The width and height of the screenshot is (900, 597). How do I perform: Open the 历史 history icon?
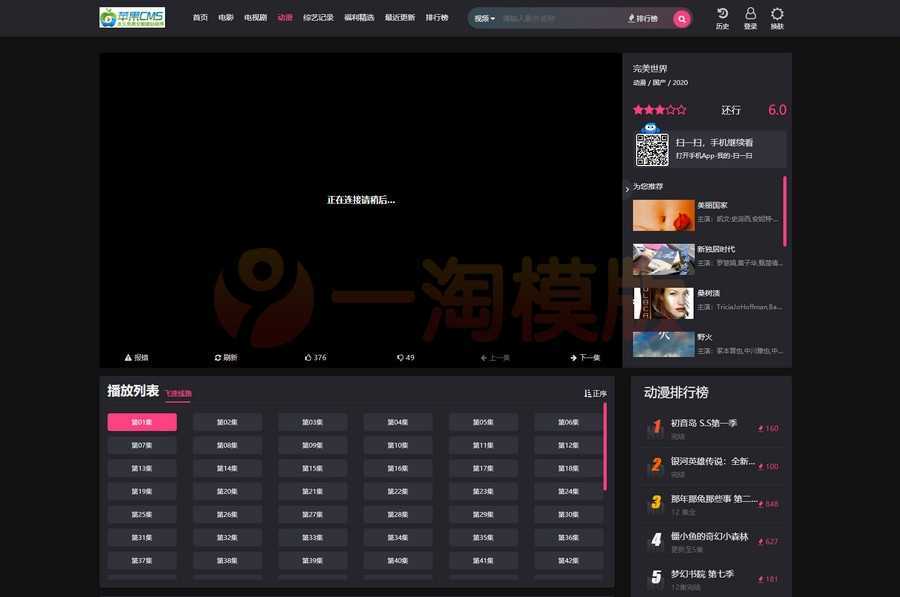[x=722, y=13]
